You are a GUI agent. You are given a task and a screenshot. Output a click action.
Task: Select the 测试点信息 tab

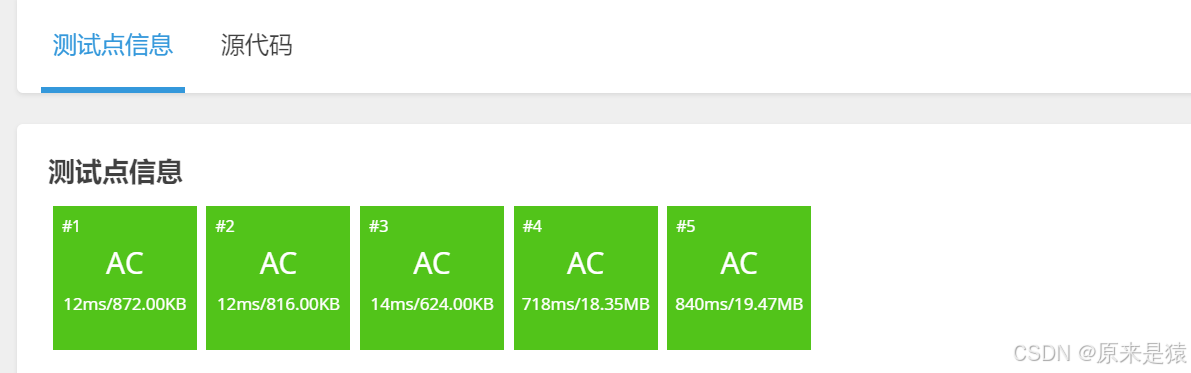pos(112,46)
